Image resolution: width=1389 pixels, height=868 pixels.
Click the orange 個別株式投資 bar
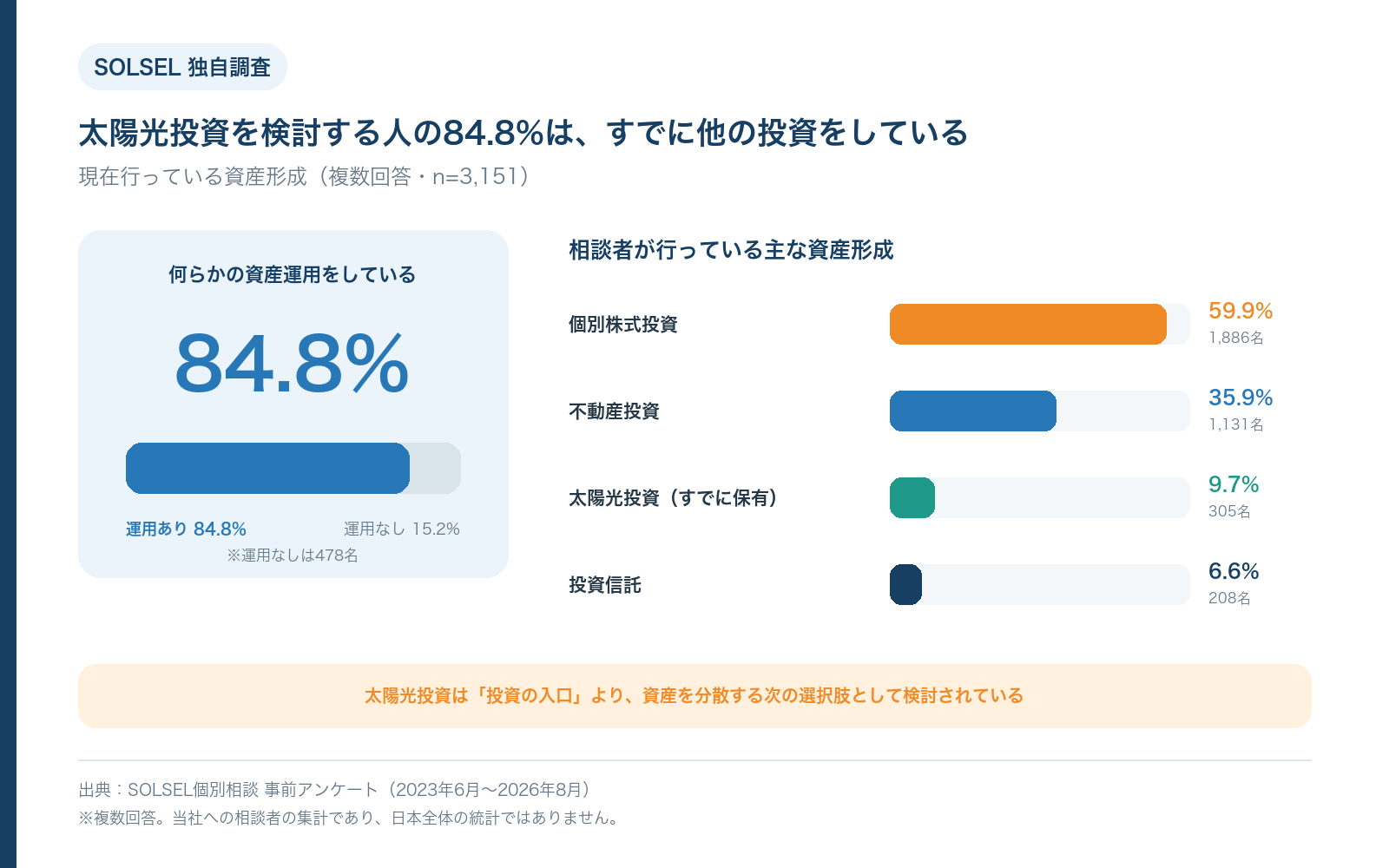[x=1028, y=324]
